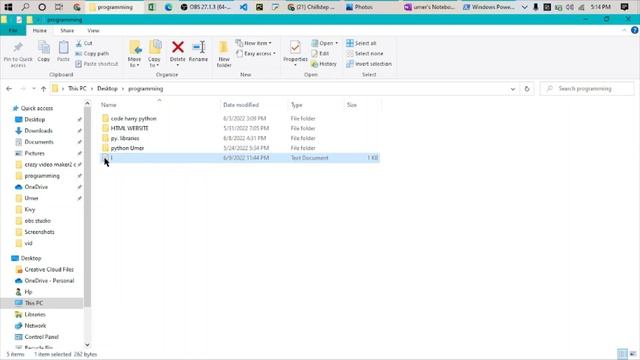The width and height of the screenshot is (640, 360).
Task: Click Desktop in address bar path
Action: tap(107, 89)
